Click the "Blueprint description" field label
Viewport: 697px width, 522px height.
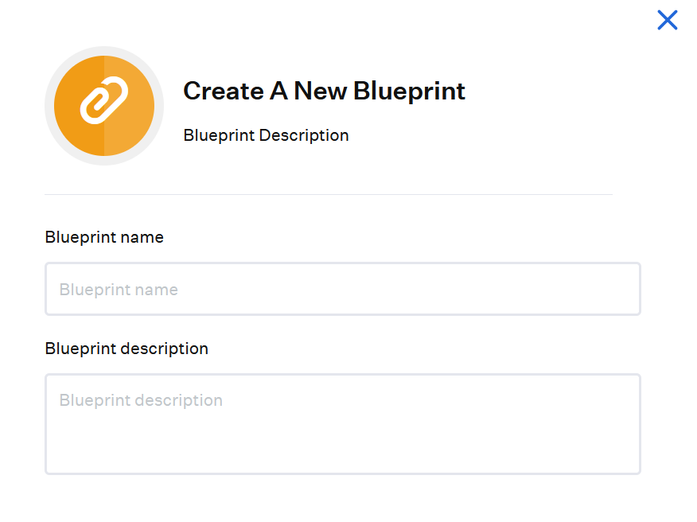tap(126, 348)
